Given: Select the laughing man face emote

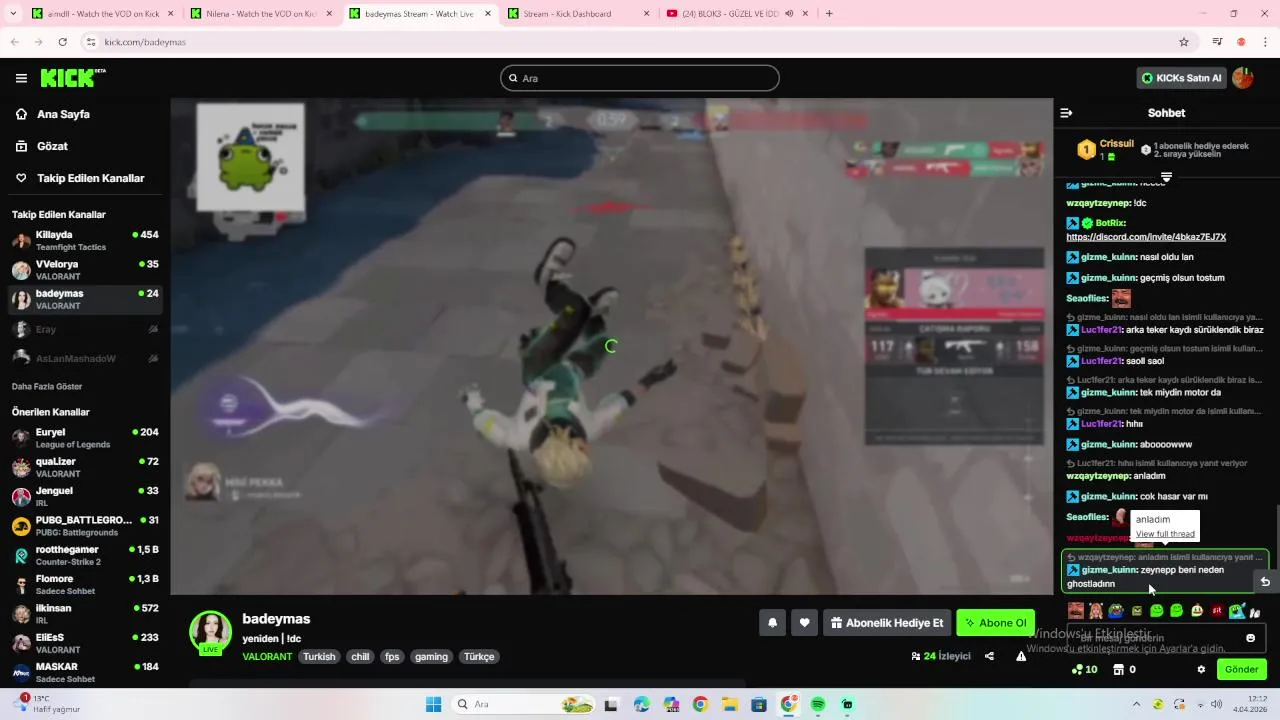Looking at the screenshot, I should click(x=1076, y=611).
